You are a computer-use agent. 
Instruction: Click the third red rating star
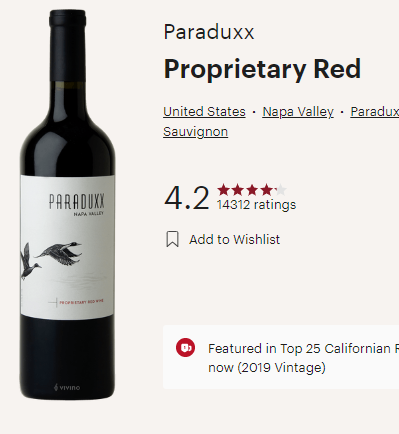(252, 190)
